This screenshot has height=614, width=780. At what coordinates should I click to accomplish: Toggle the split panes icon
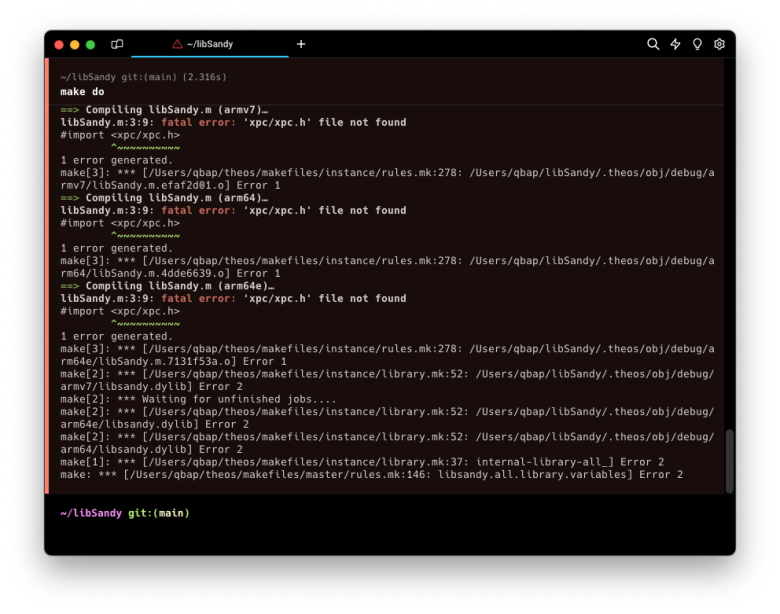click(x=117, y=44)
